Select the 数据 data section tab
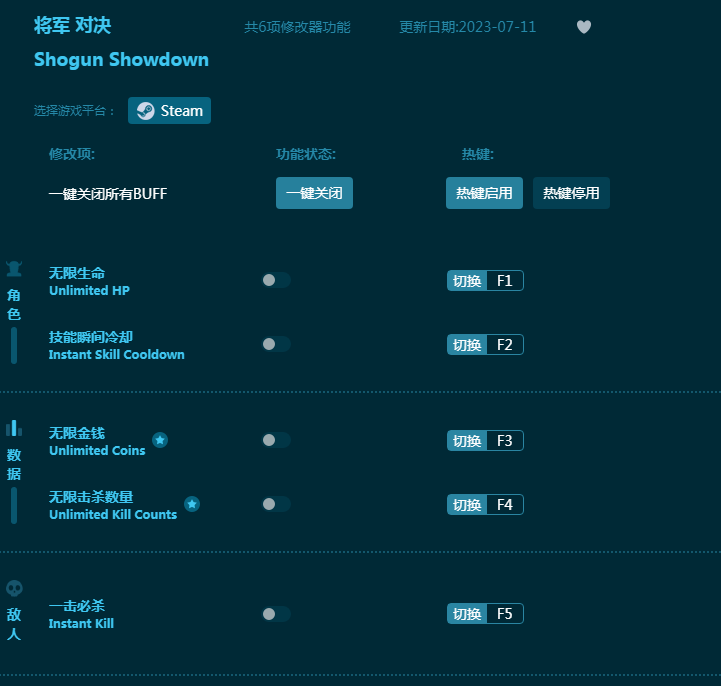Image resolution: width=721 pixels, height=686 pixels. point(14,464)
